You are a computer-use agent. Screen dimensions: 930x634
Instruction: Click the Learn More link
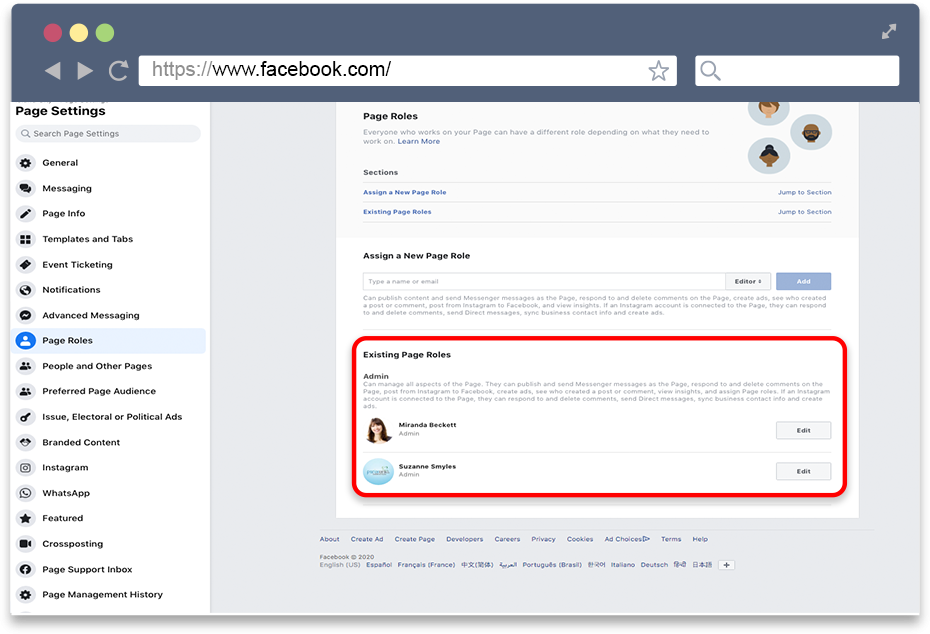pos(419,141)
